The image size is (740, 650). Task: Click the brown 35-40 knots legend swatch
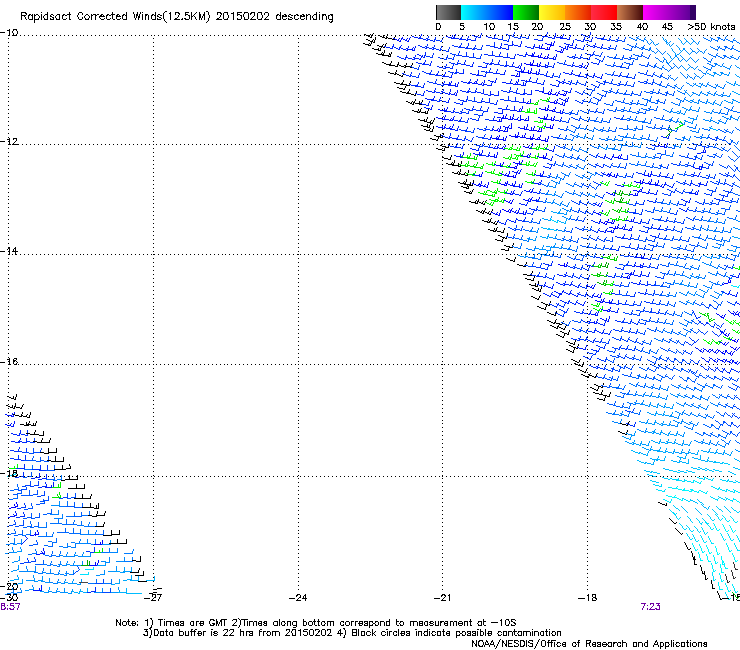tap(630, 12)
